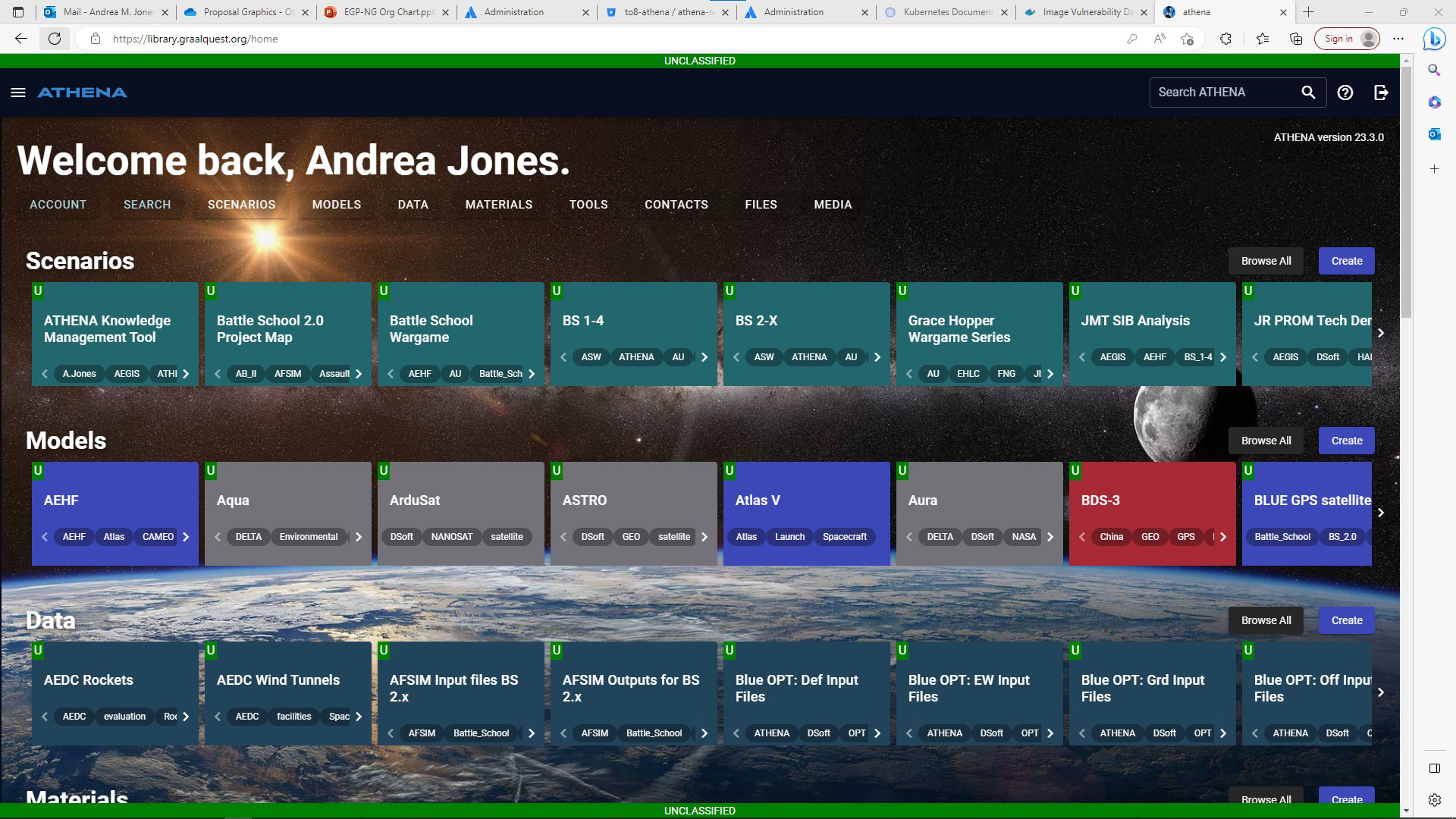
Task: Toggle sidebar layout icon at bottom right
Action: tap(1434, 768)
